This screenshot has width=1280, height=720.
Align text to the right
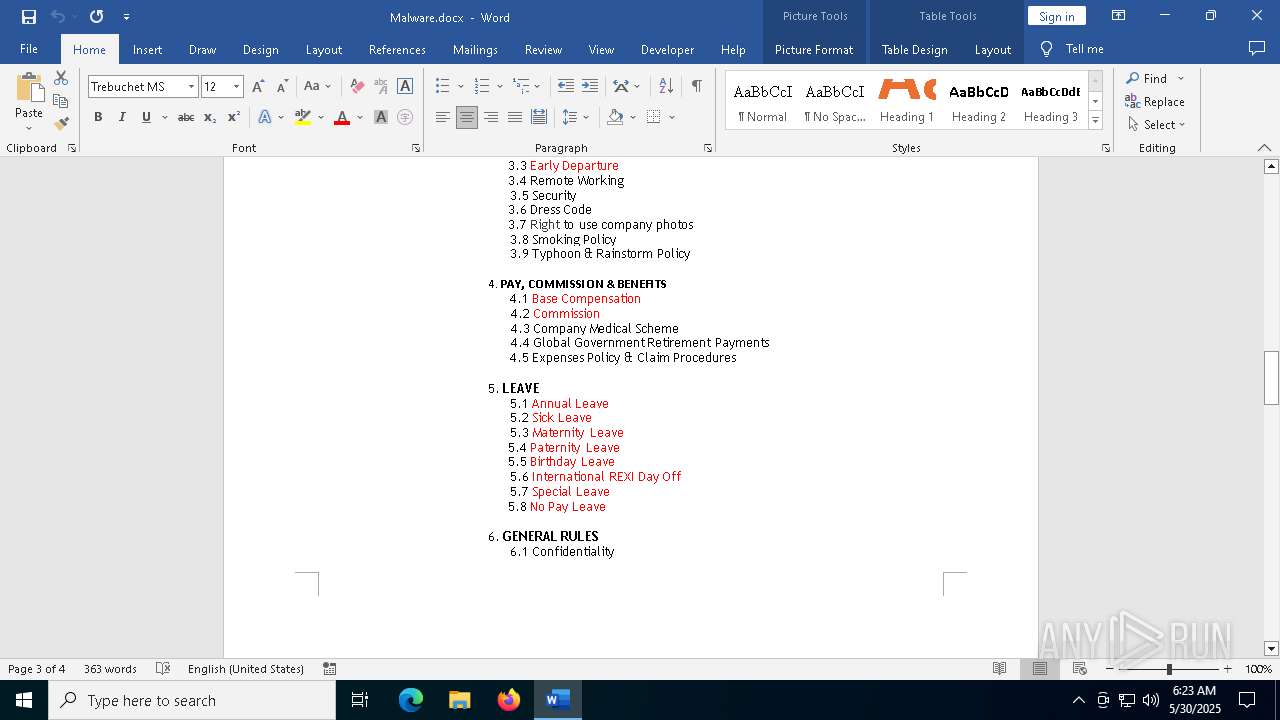tap(491, 118)
